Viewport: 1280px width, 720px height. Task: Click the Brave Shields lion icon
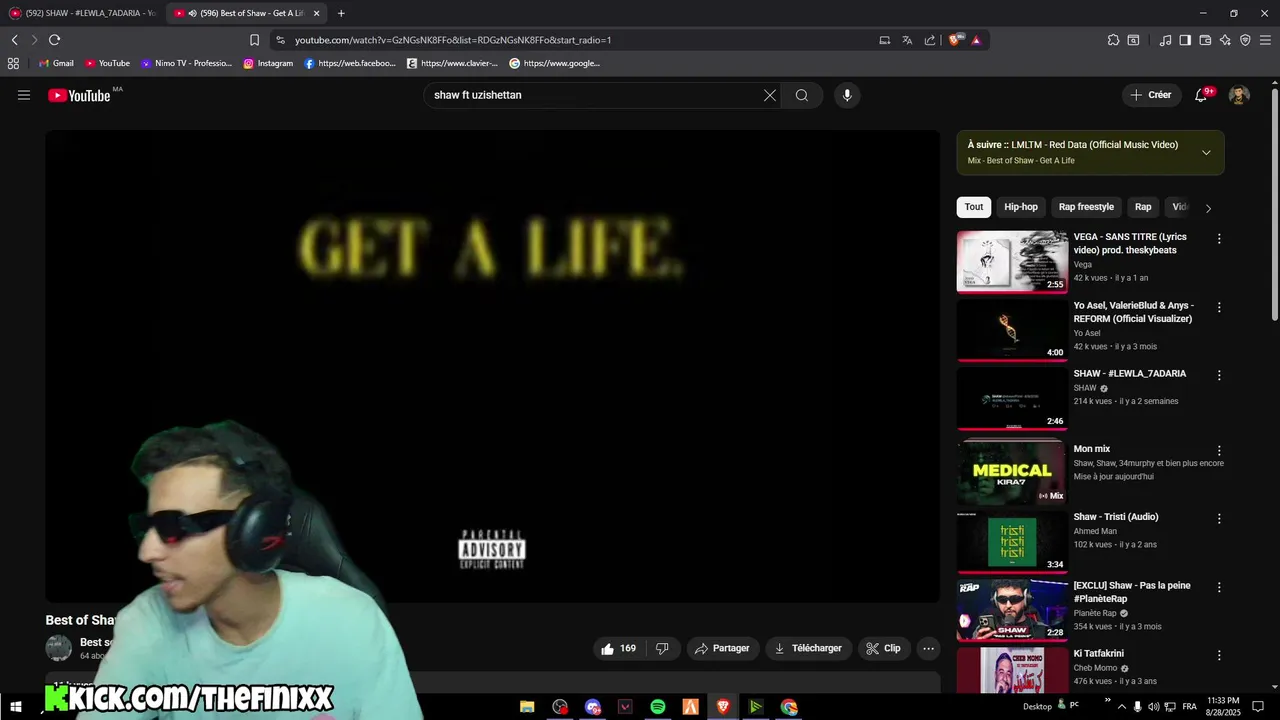click(955, 40)
